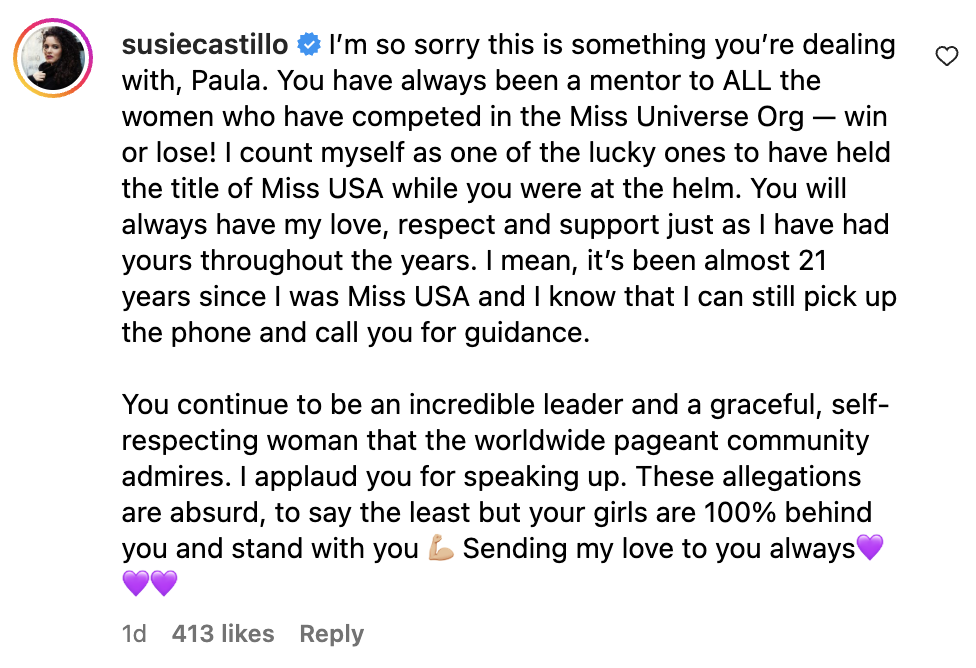Image resolution: width=976 pixels, height=668 pixels.
Task: Click the blue verified badge
Action: pos(310,45)
